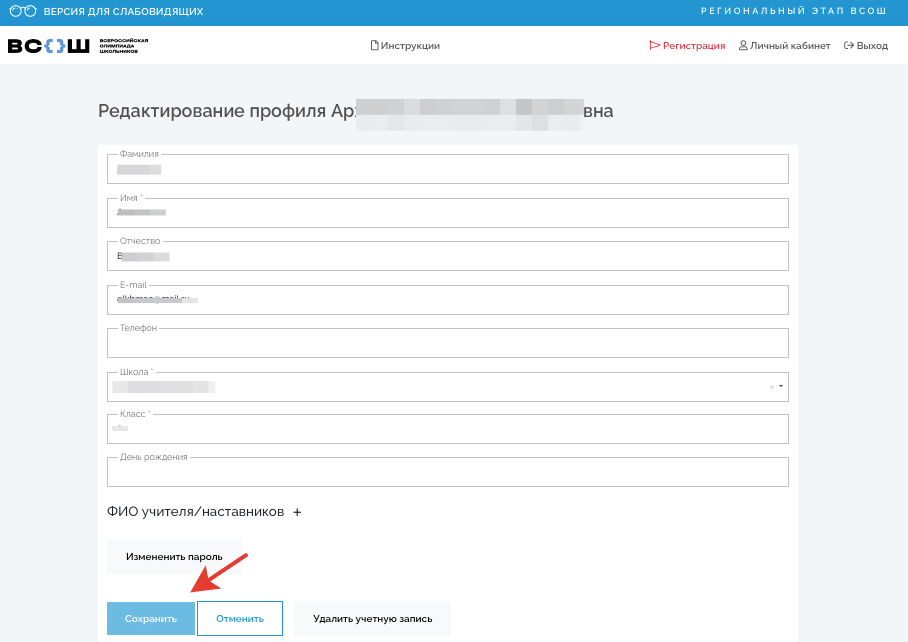
Task: Click the glasses icon for visually impaired version
Action: (x=22, y=12)
